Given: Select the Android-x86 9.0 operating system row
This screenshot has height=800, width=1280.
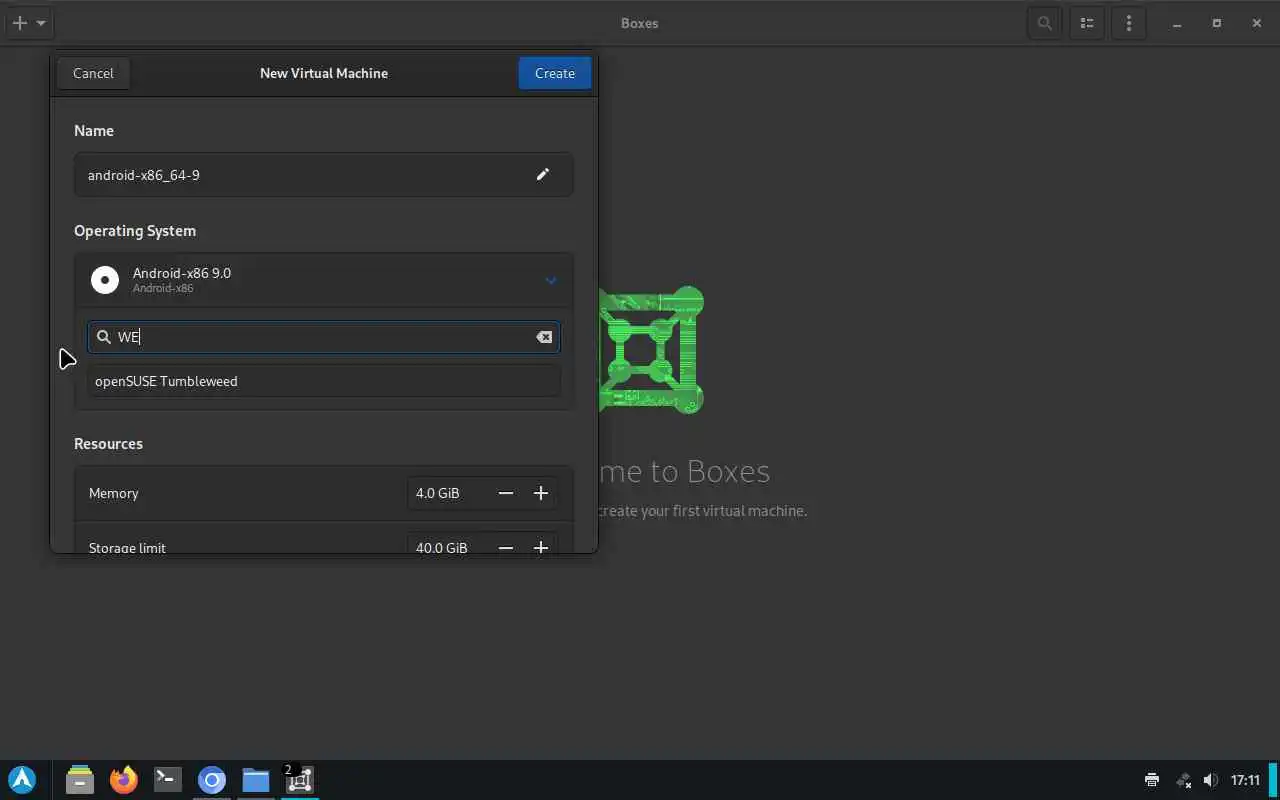Looking at the screenshot, I should [x=323, y=280].
